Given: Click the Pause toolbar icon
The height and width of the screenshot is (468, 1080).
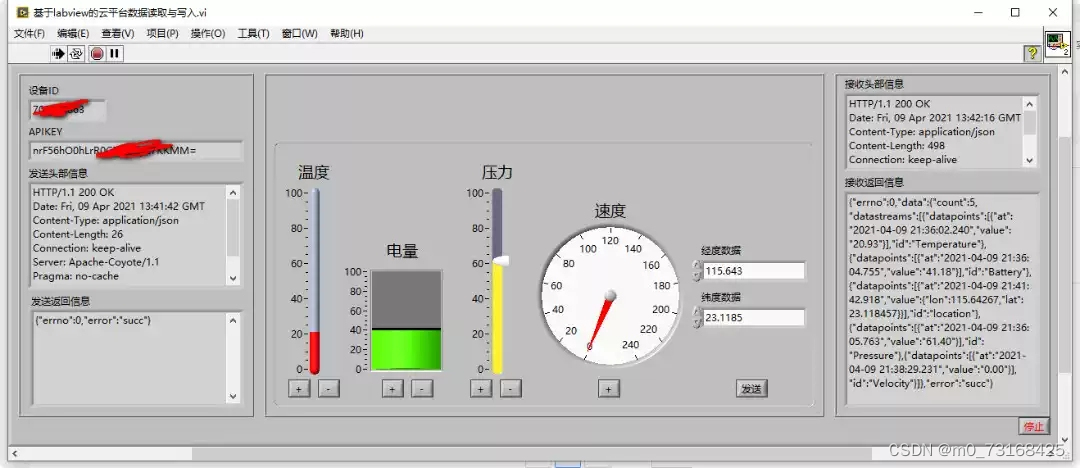Looking at the screenshot, I should (x=114, y=54).
